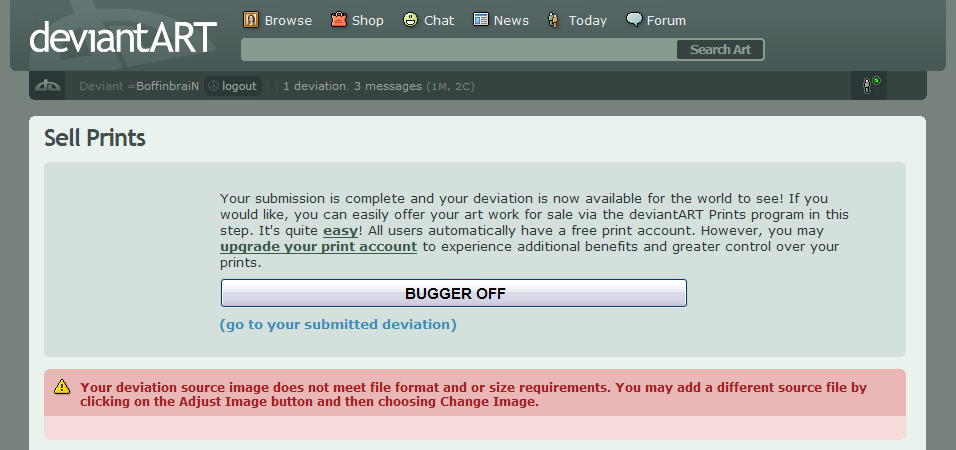
Task: Click the '(1M, 2C)' message count text
Action: pos(450,87)
